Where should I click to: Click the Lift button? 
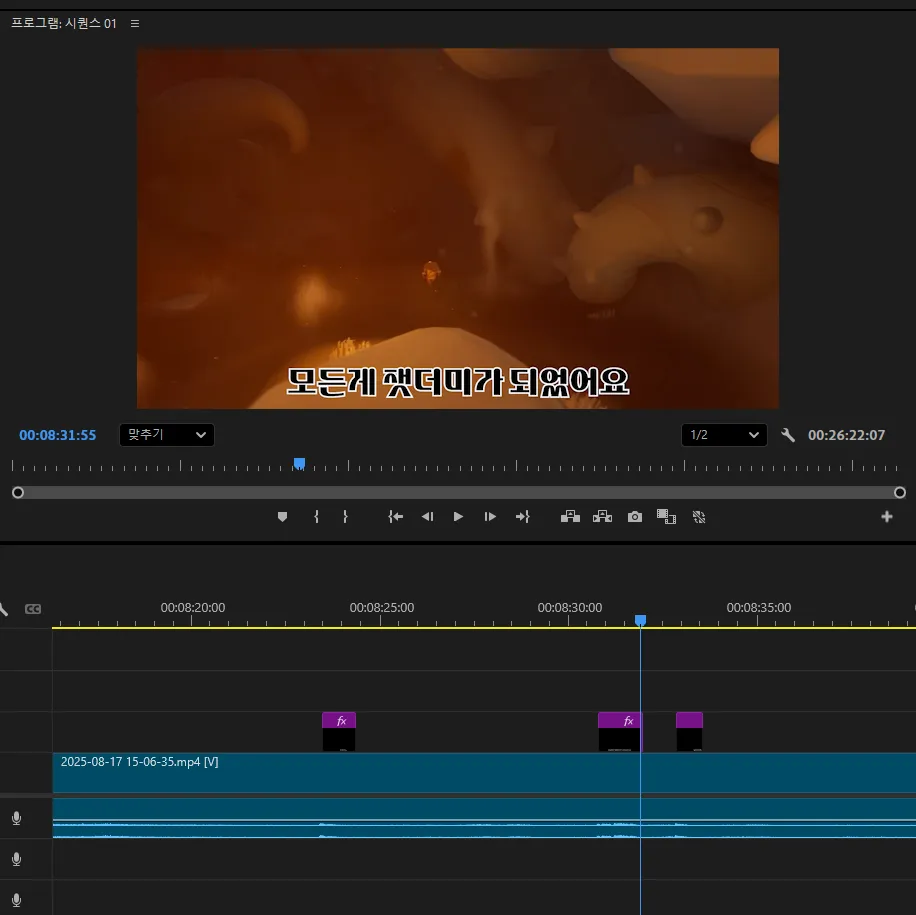coord(570,517)
